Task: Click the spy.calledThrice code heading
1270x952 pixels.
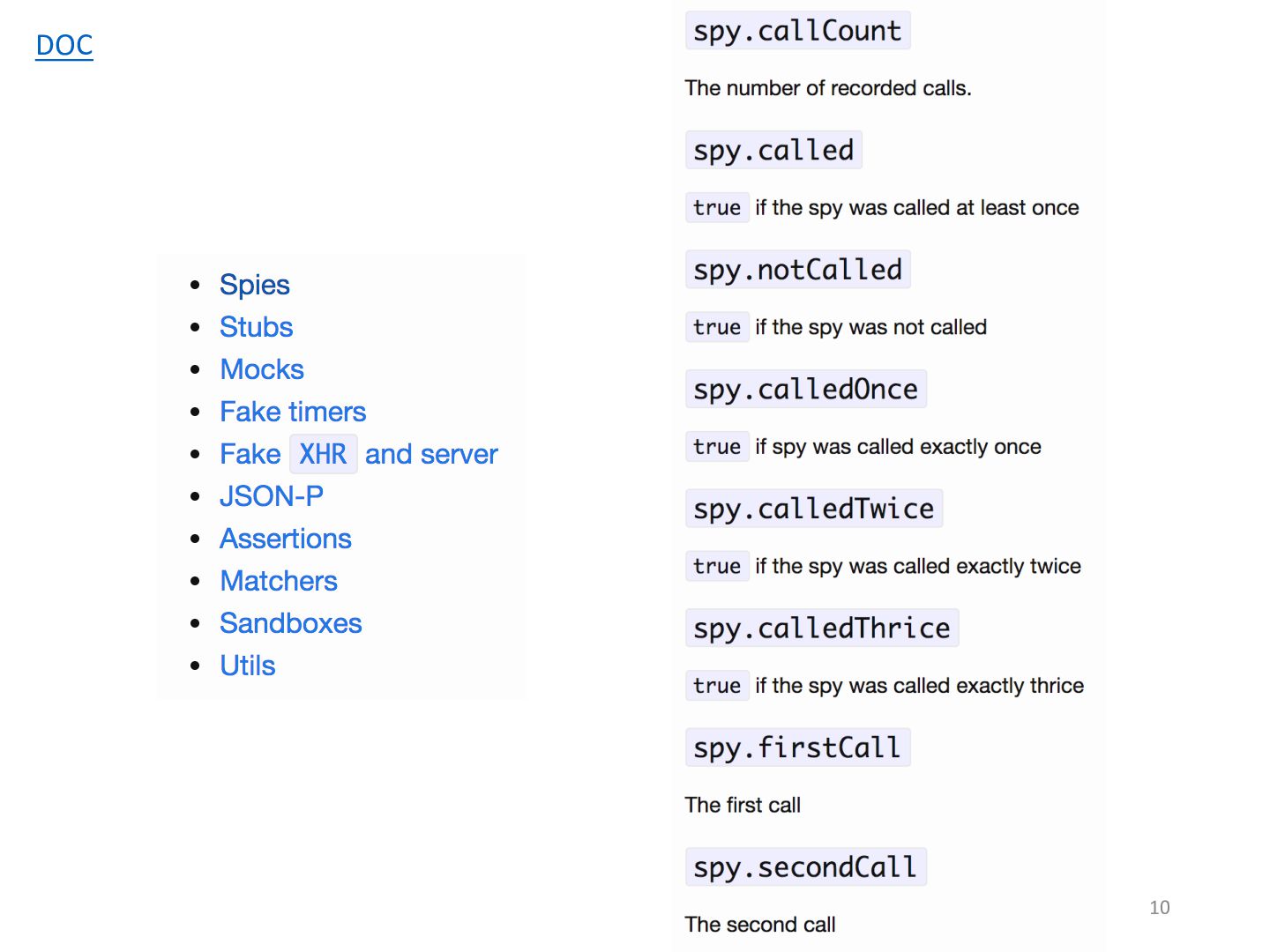Action: (821, 628)
